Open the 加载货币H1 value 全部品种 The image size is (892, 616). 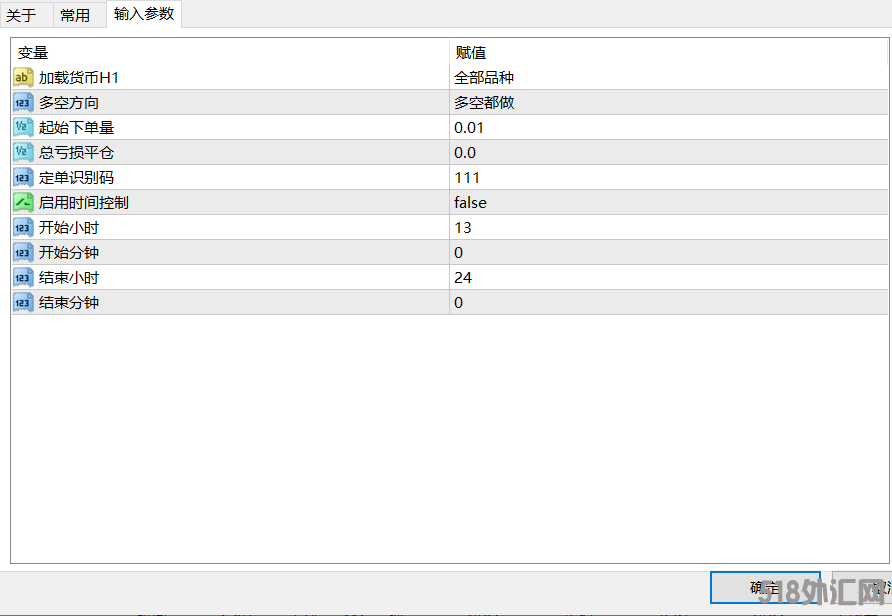[484, 77]
